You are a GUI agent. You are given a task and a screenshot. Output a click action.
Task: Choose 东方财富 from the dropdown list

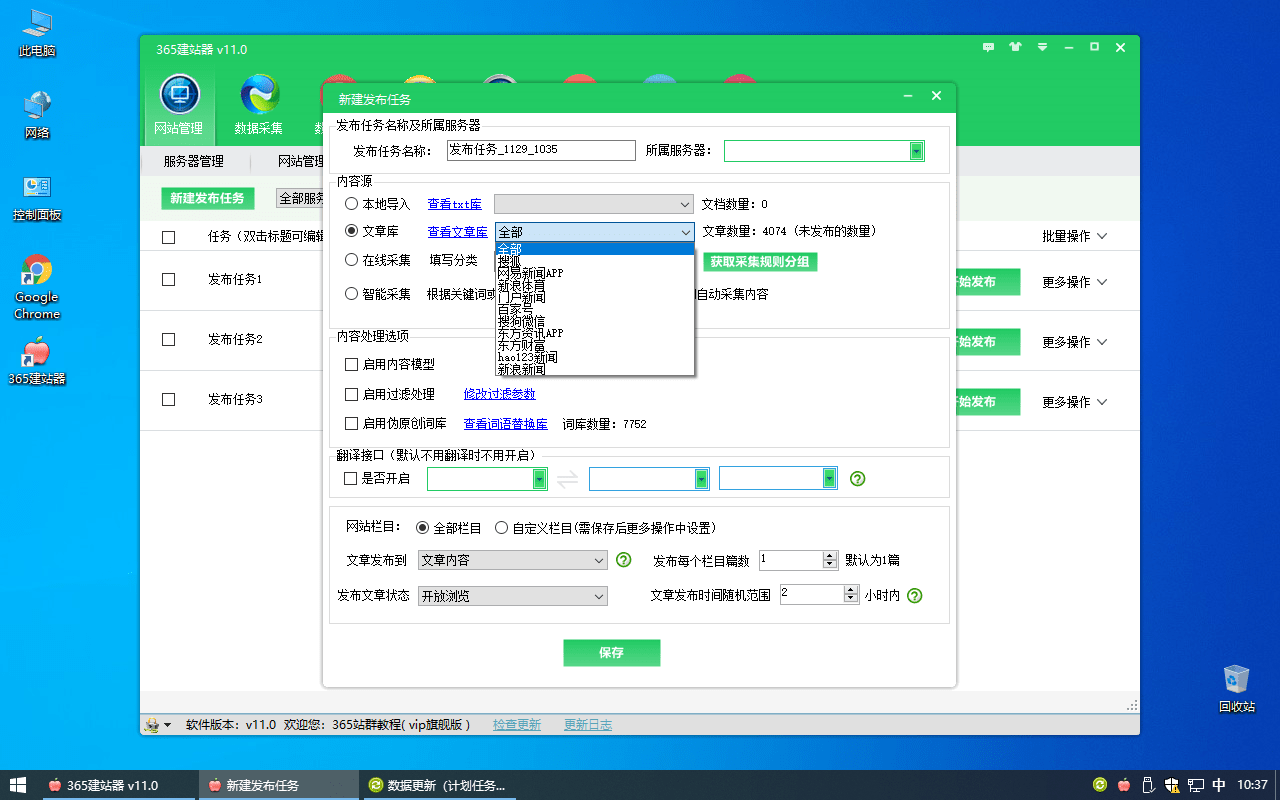coord(594,345)
